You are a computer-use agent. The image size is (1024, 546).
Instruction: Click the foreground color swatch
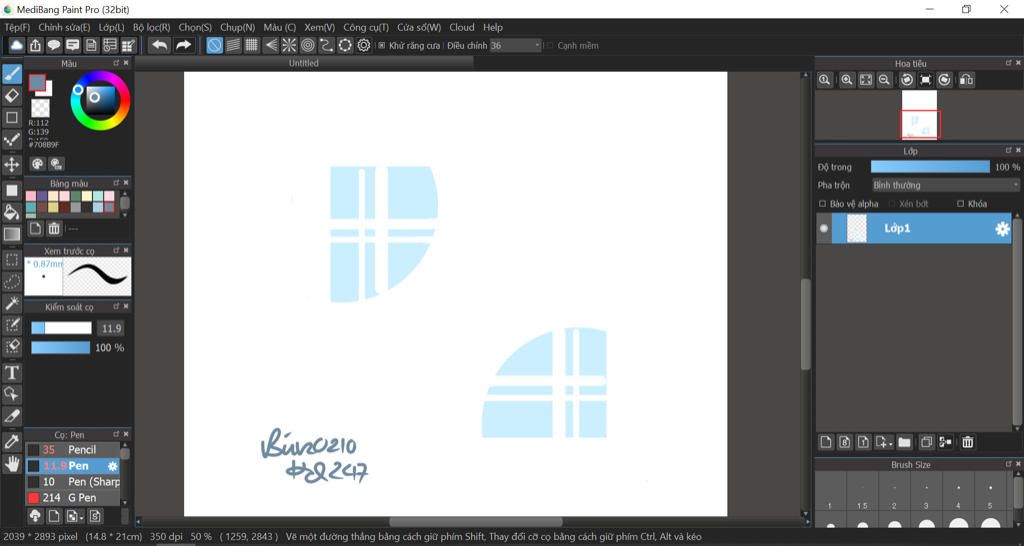click(37, 82)
